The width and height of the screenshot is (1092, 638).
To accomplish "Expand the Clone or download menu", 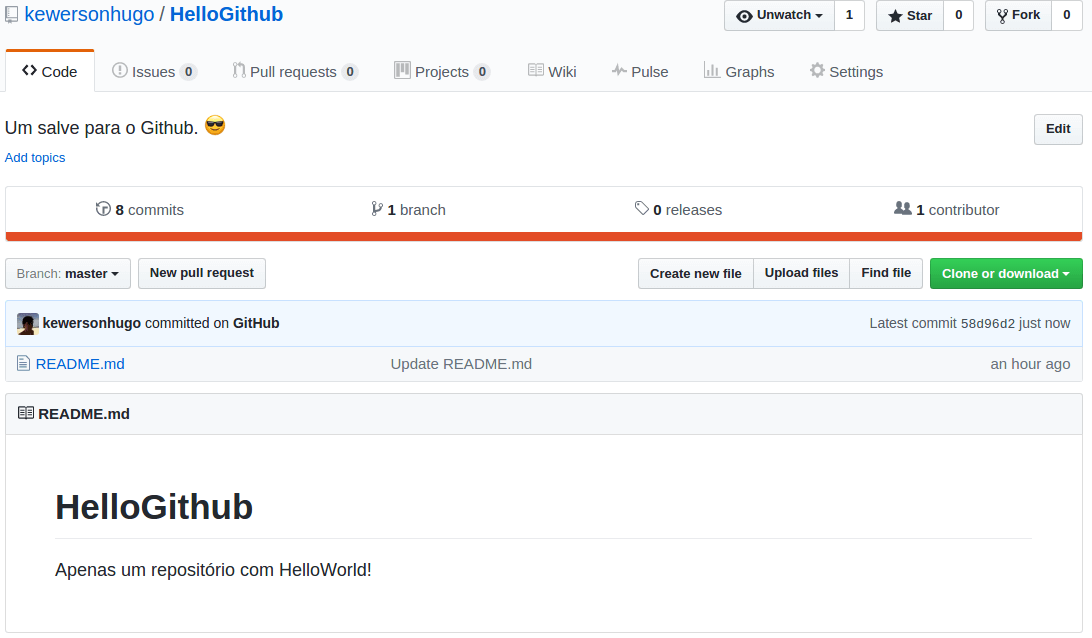I will point(1006,273).
